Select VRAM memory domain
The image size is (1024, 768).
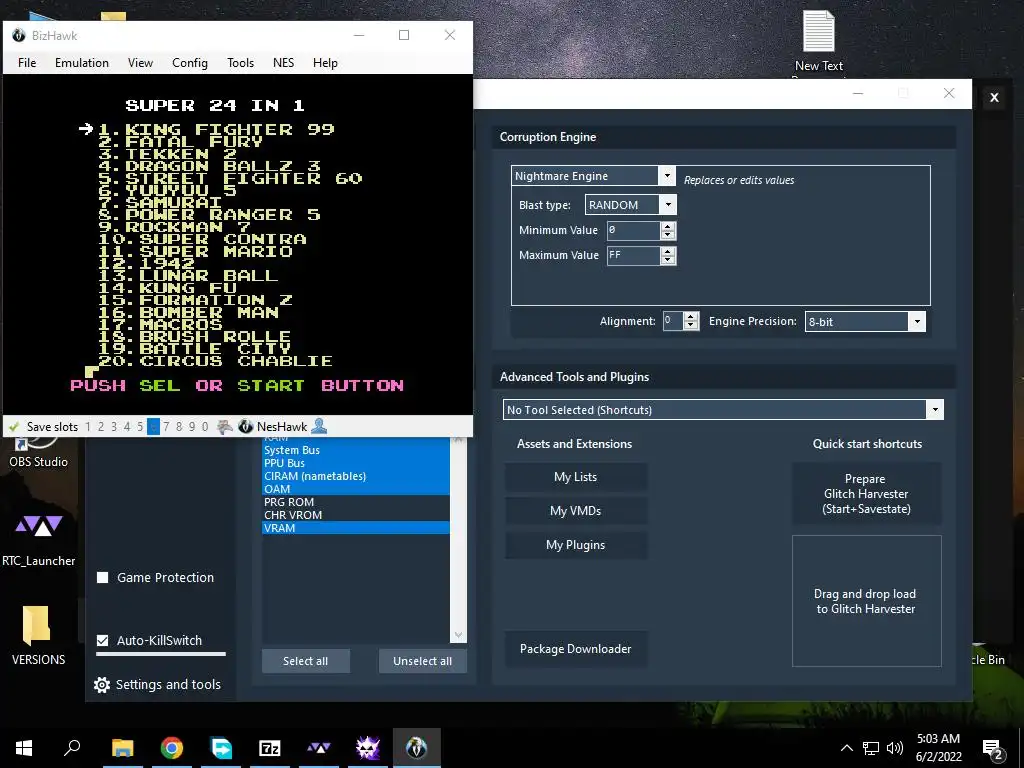(356, 528)
